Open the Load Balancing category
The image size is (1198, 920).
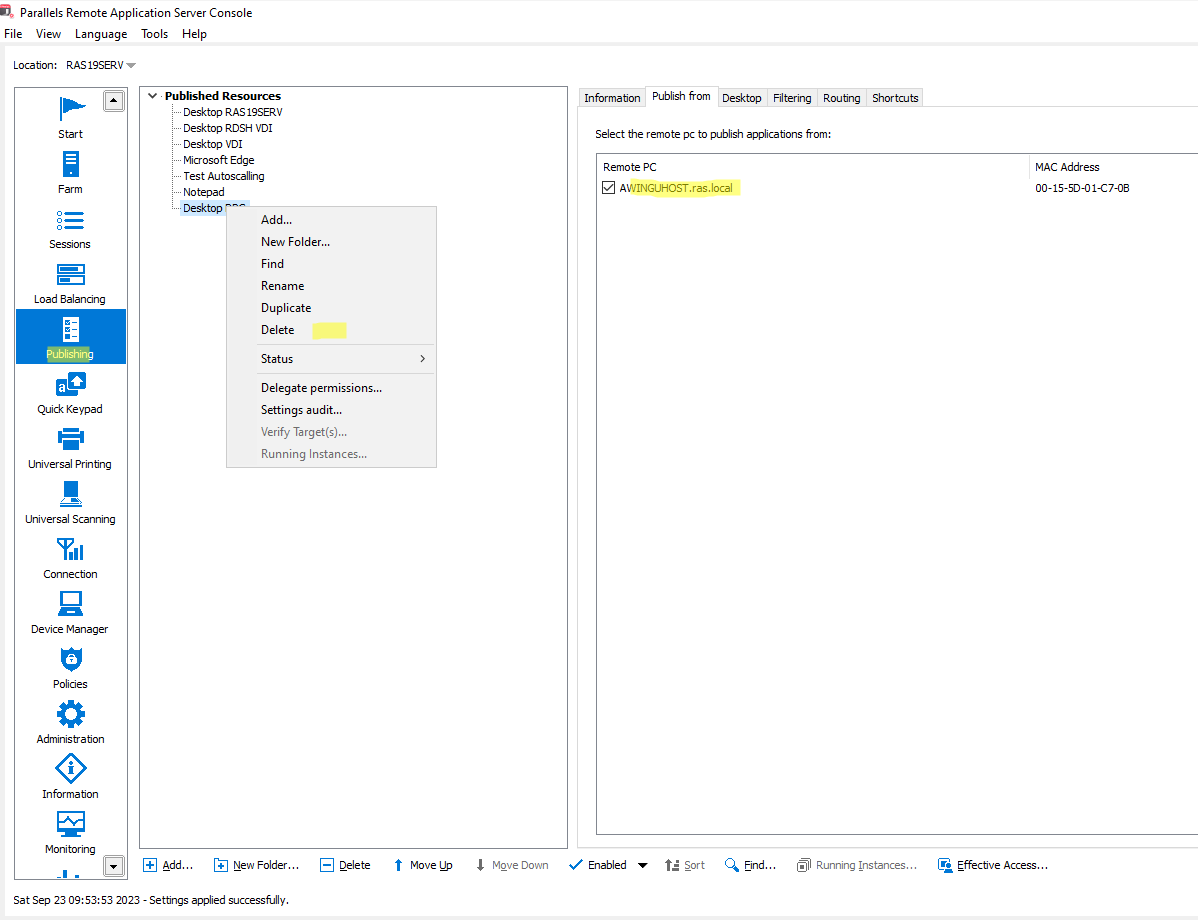(70, 283)
